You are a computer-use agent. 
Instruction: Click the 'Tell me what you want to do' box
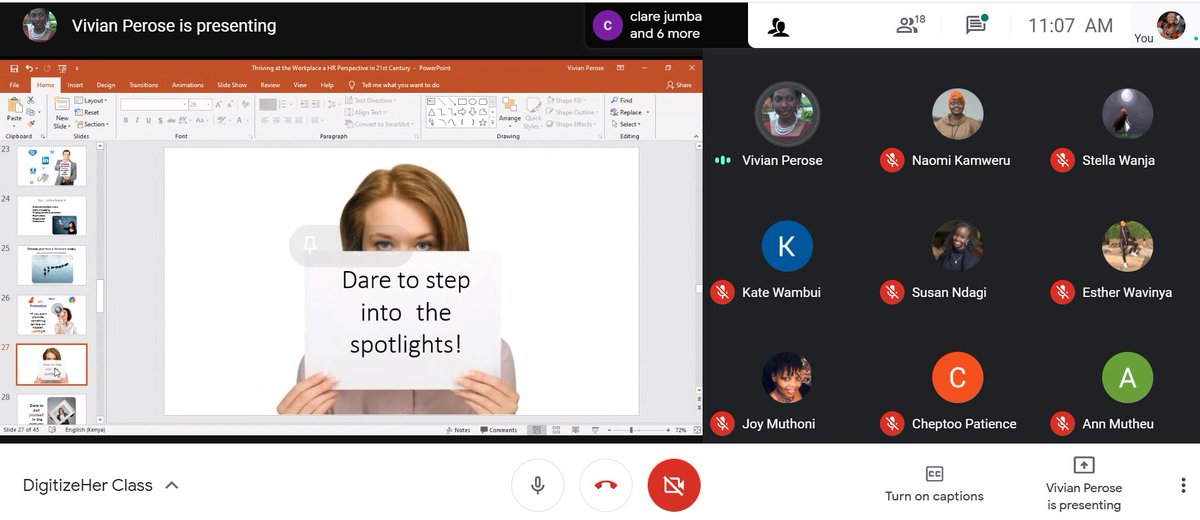[393, 85]
